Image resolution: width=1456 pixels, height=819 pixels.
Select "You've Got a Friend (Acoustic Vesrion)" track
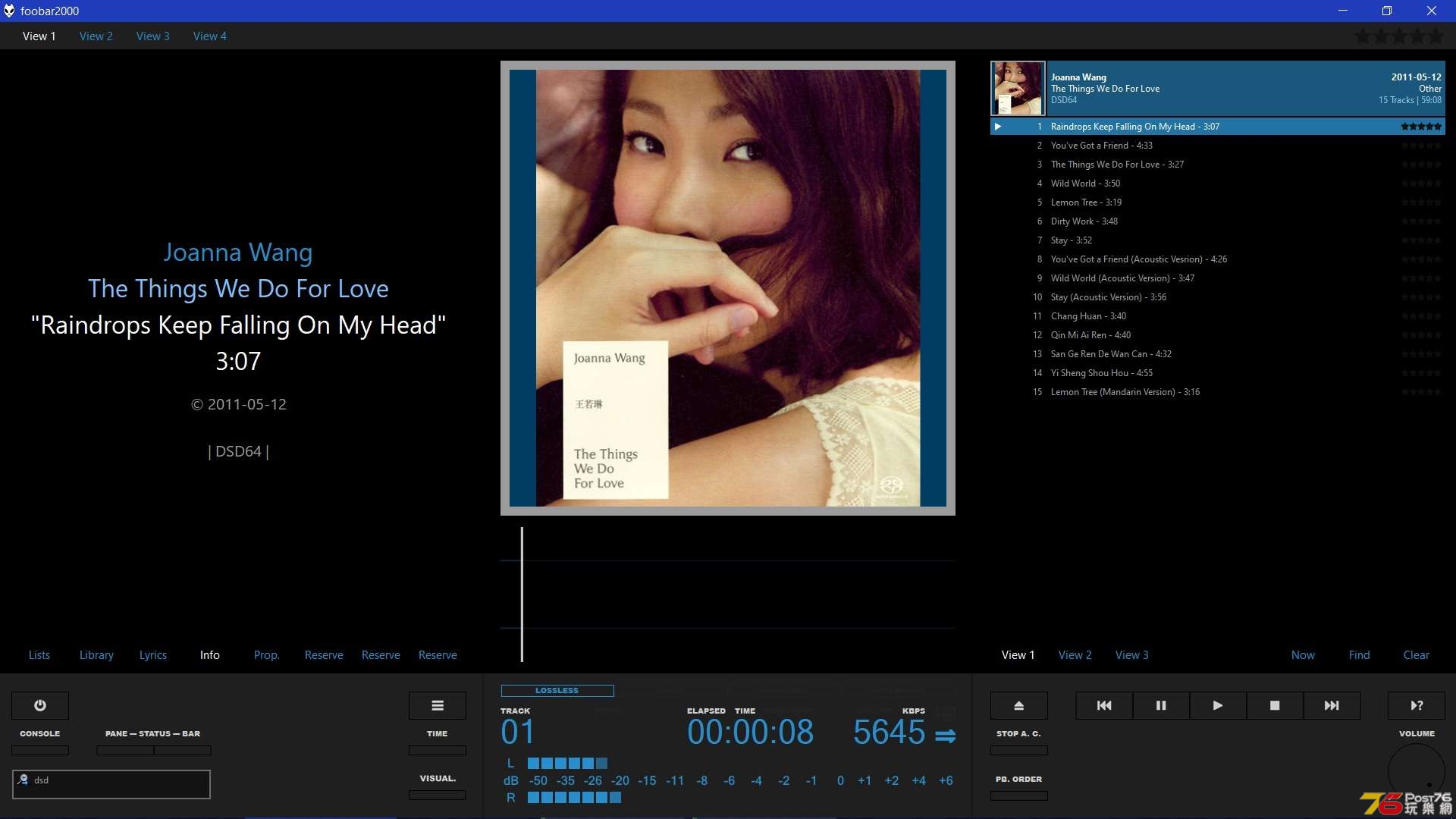tap(1217, 259)
